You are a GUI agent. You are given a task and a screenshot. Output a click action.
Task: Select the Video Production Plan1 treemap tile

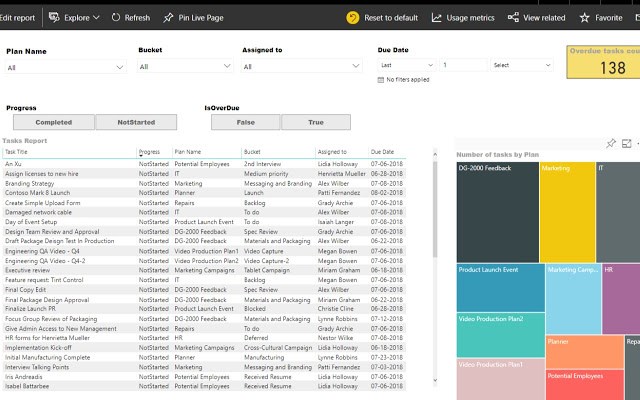point(500,379)
